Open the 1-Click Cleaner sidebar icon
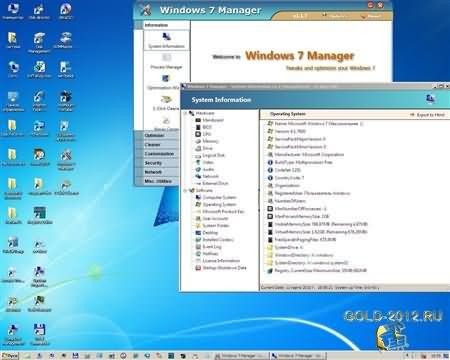Screen dimensions: 450x360 tap(166, 103)
